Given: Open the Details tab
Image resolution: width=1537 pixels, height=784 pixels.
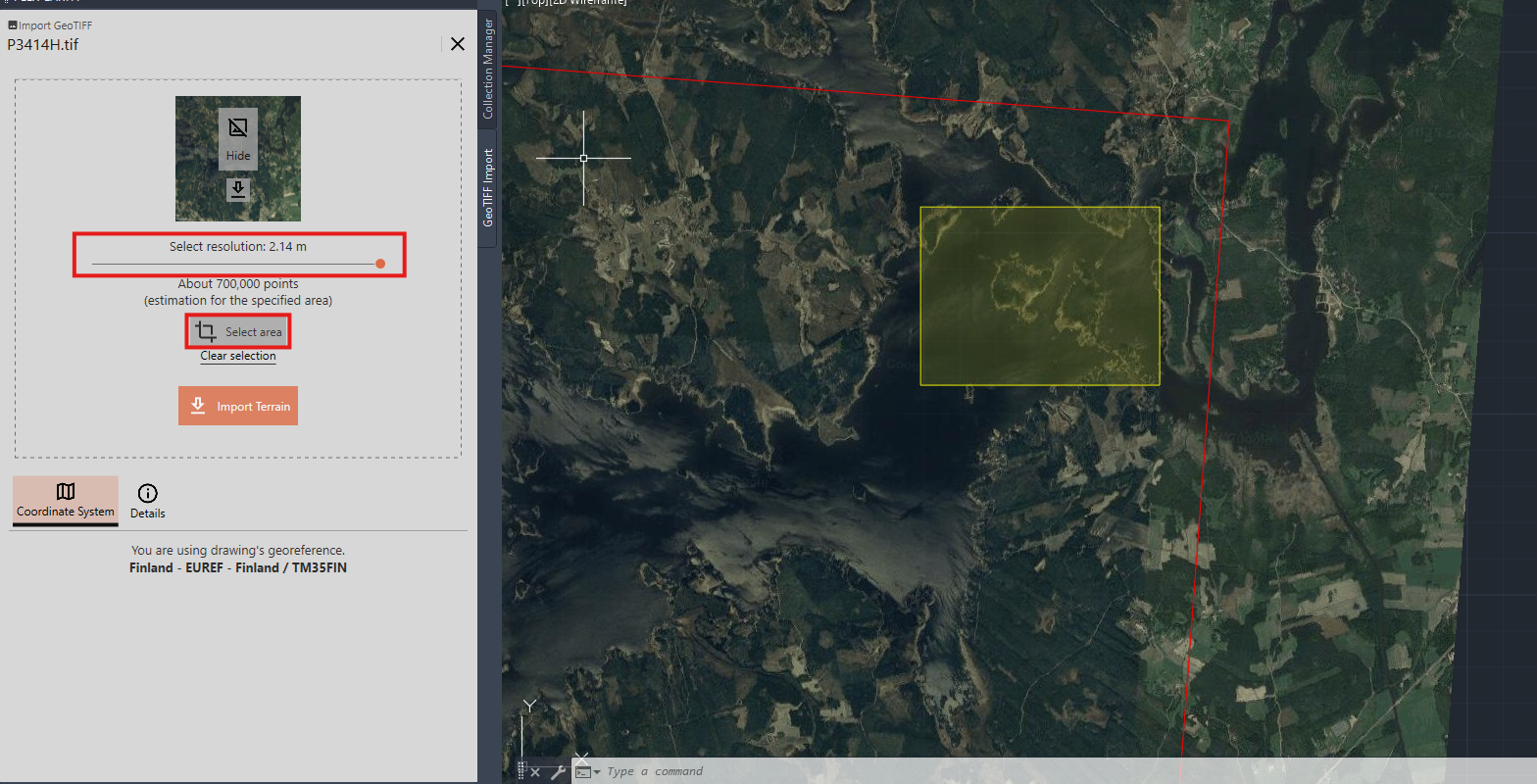Looking at the screenshot, I should click(x=148, y=501).
